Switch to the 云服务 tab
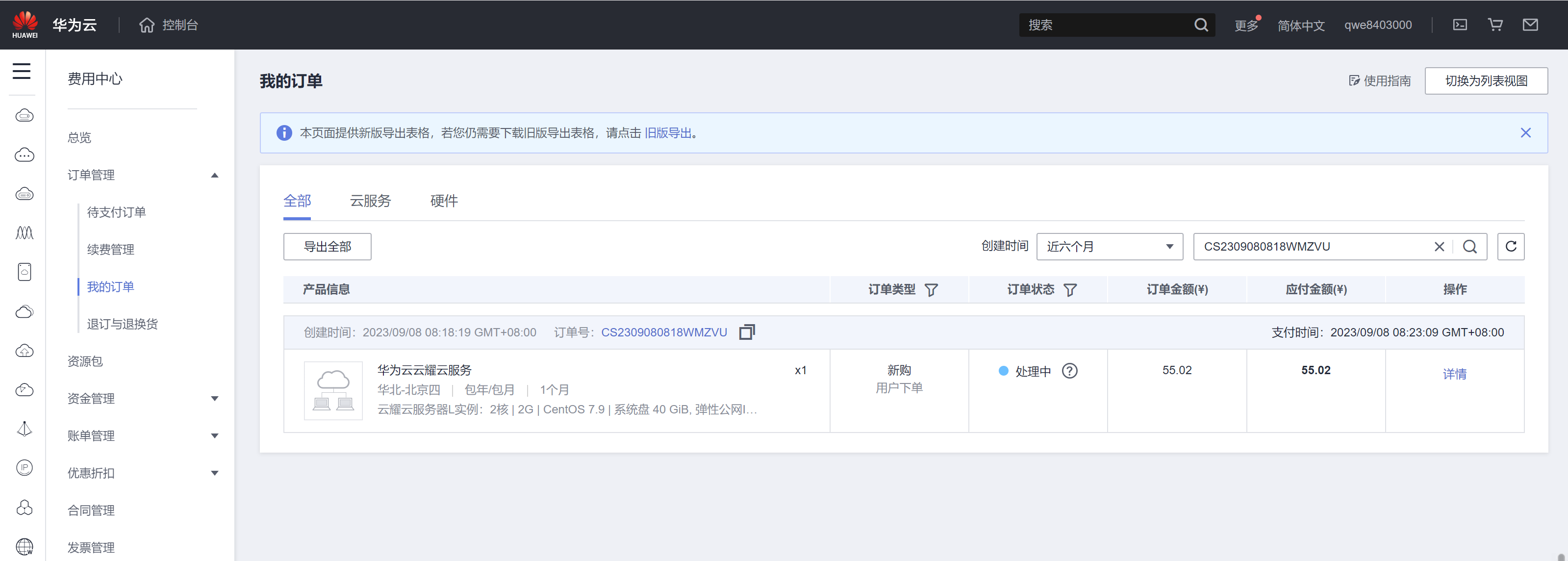 370,201
